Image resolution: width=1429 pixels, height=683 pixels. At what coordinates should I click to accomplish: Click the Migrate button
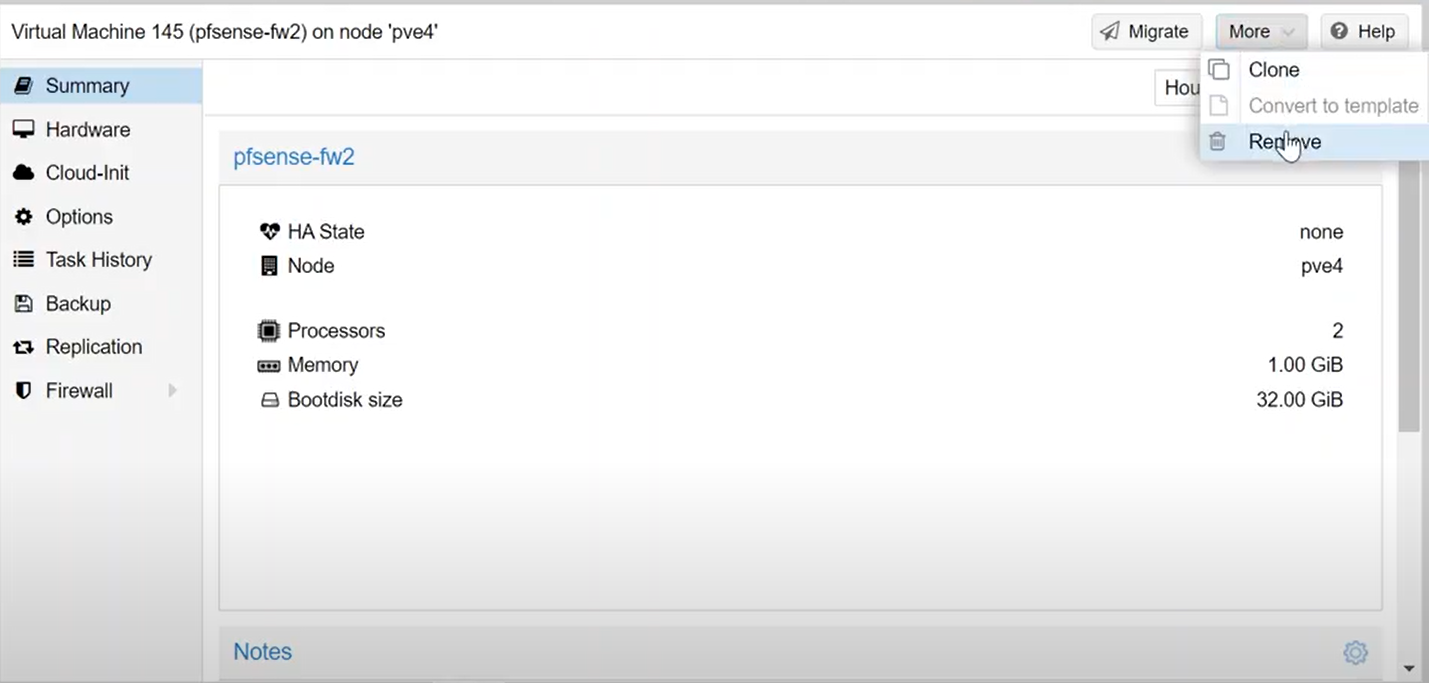[x=1146, y=32]
